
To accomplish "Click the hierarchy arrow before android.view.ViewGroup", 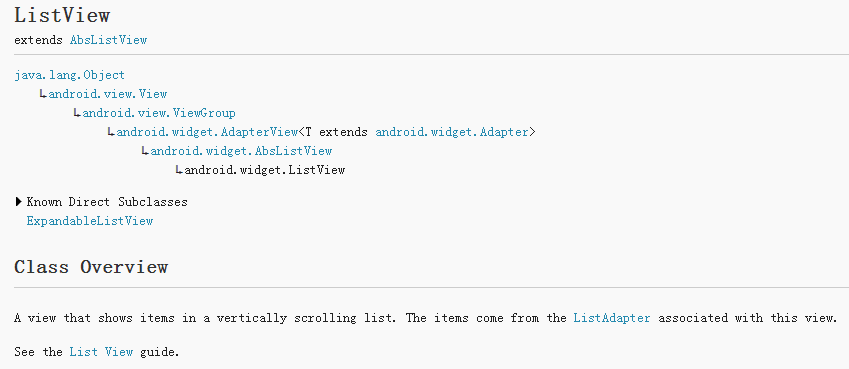I will (77, 114).
